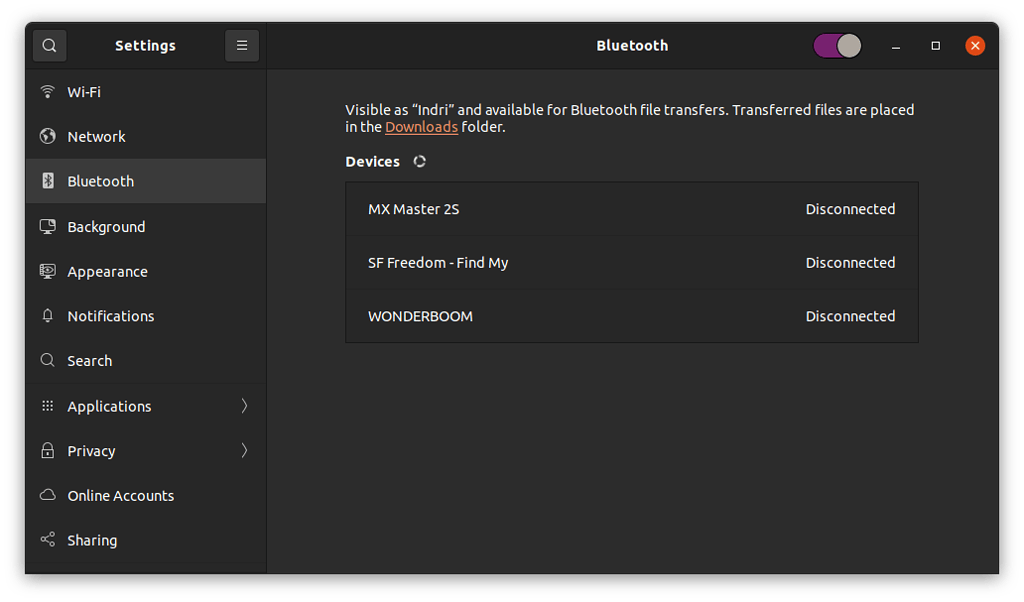Select the WONDERBOOM device row
Image resolution: width=1024 pixels, height=602 pixels.
[x=631, y=316]
